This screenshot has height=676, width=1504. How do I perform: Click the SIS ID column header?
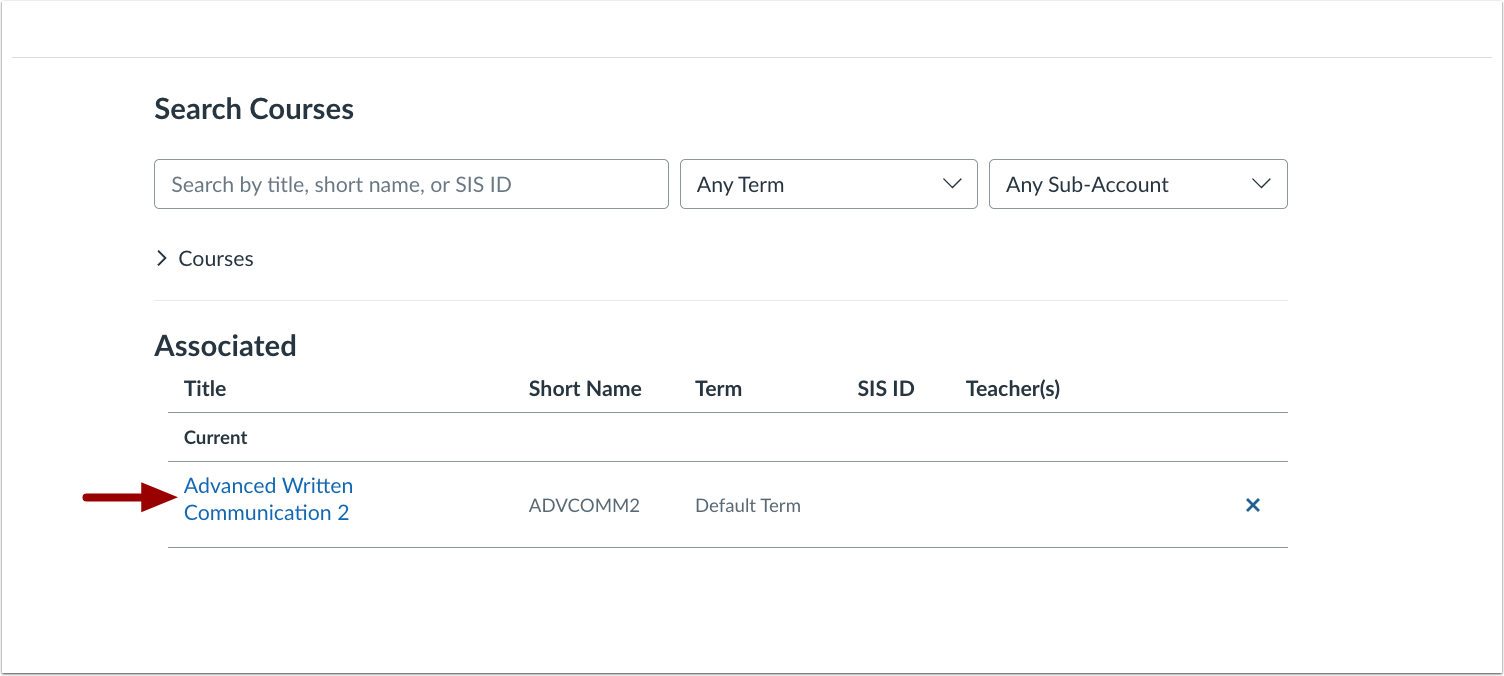pyautogui.click(x=885, y=388)
